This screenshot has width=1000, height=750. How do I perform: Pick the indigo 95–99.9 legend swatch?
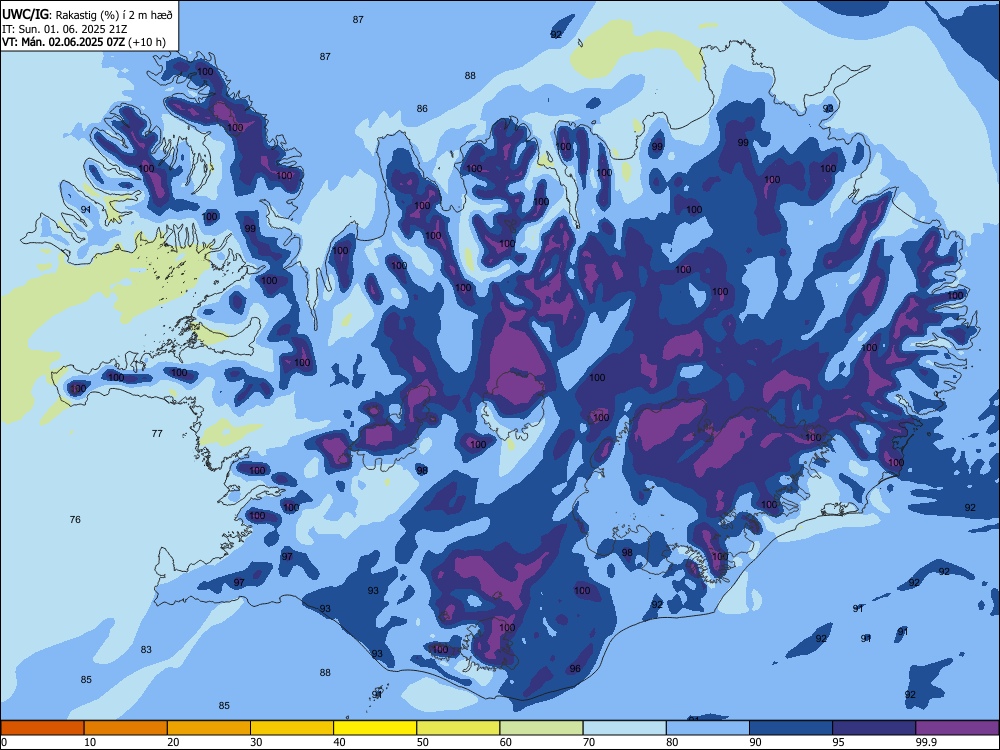[874, 728]
